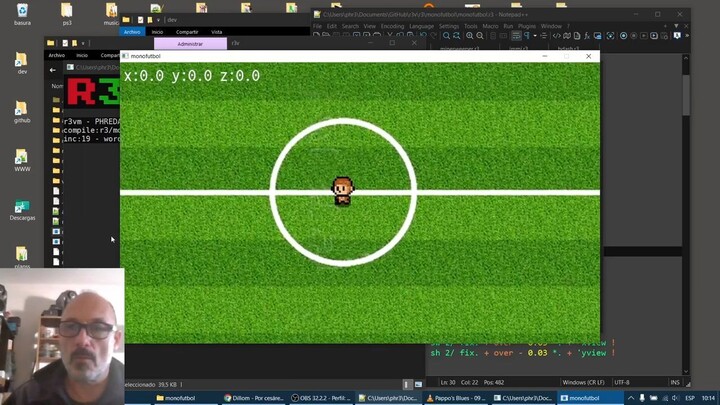Open the Encoding menu in Notepad++
720x405 pixels.
pyautogui.click(x=393, y=26)
